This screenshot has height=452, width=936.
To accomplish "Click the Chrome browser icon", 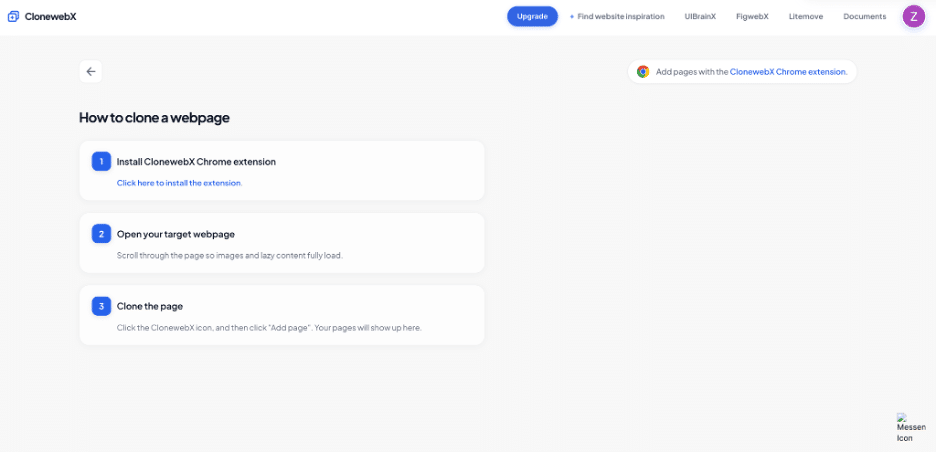I will coord(643,72).
